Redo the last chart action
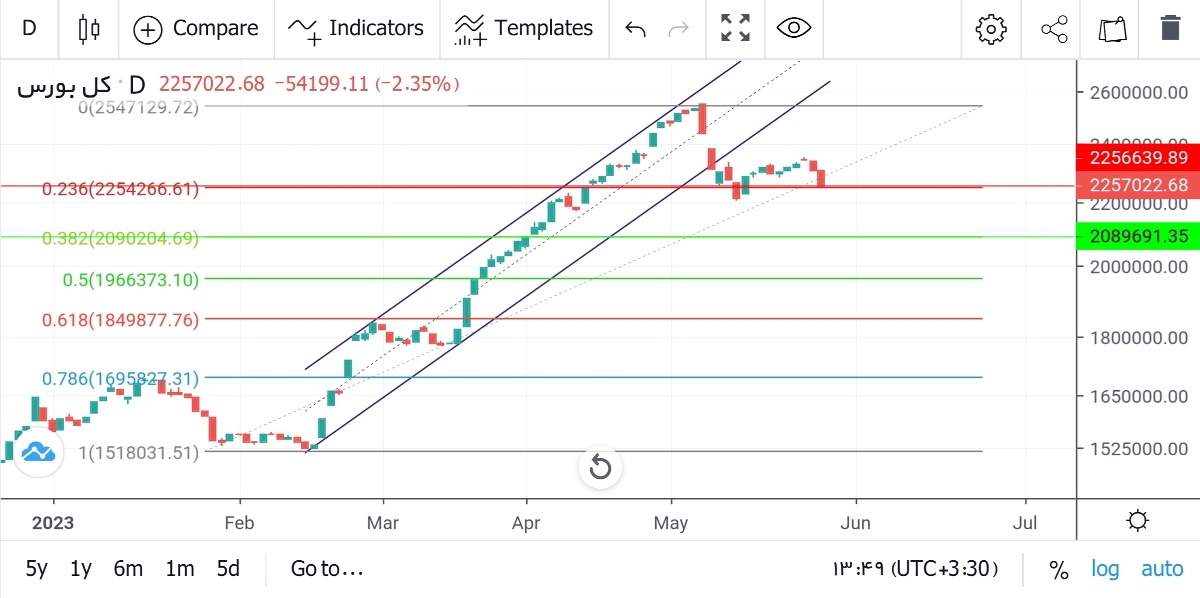 coord(679,28)
